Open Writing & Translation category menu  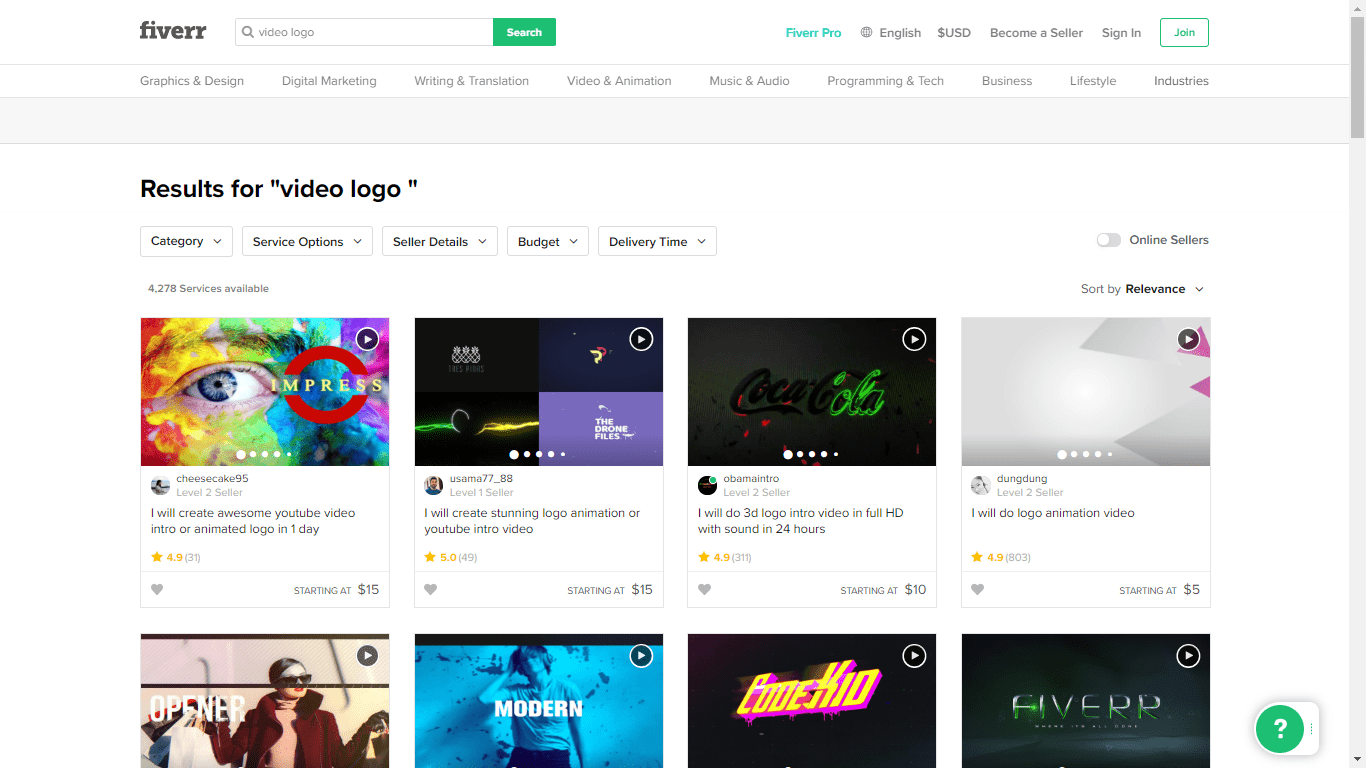tap(472, 81)
